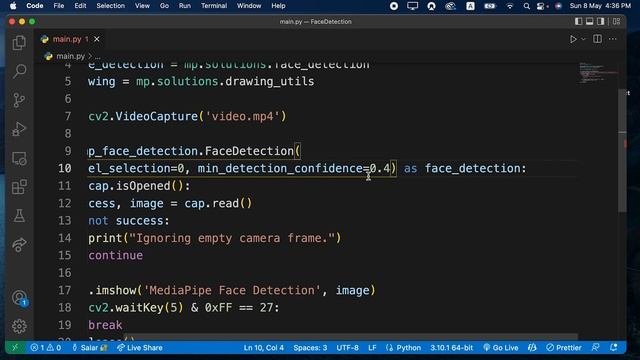Open Customize Layout icon in title bar
Image resolution: width=640 pixels, height=360 pixels.
point(616,21)
